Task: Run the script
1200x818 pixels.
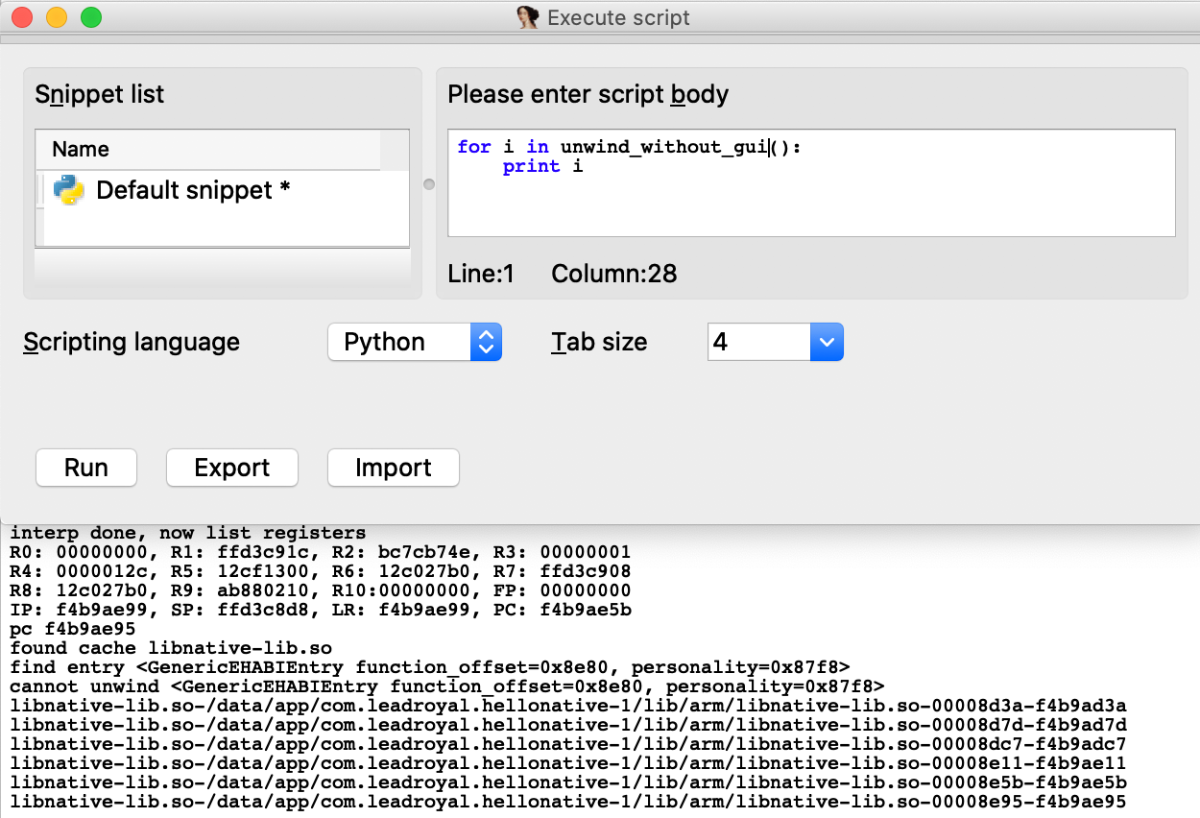Action: tap(86, 468)
